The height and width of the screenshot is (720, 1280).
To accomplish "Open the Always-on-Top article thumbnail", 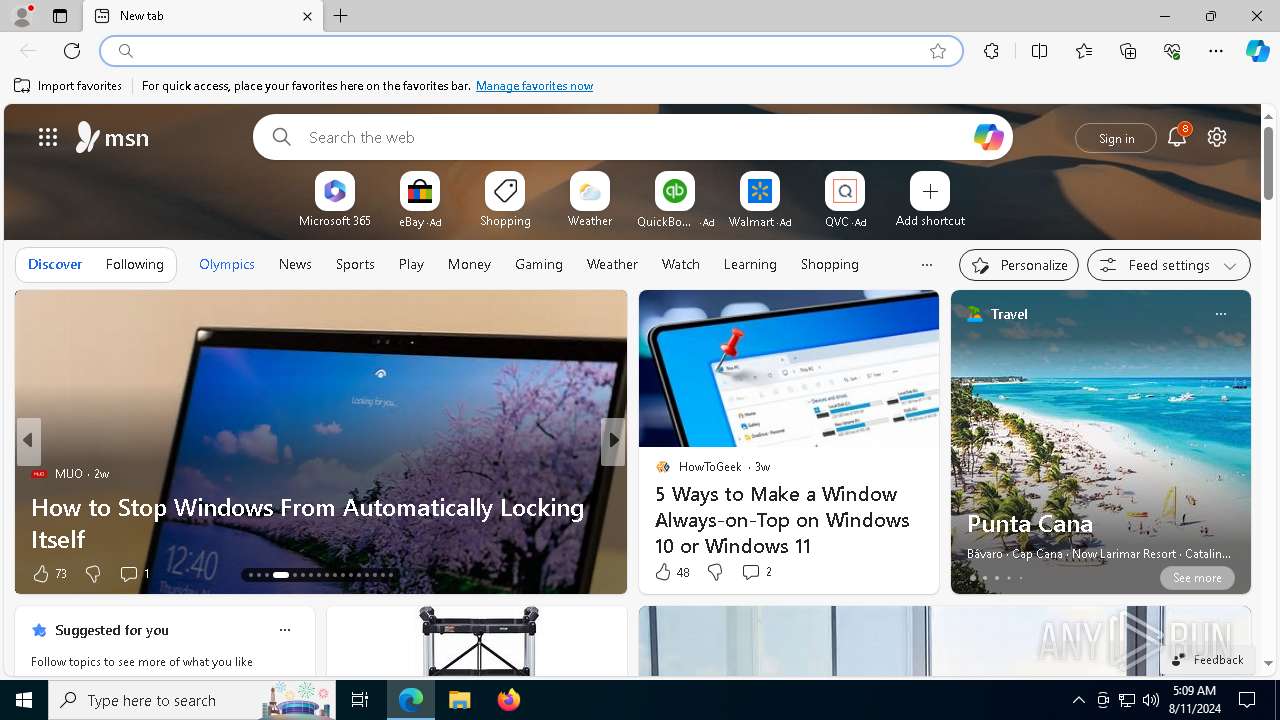I will pyautogui.click(x=789, y=368).
